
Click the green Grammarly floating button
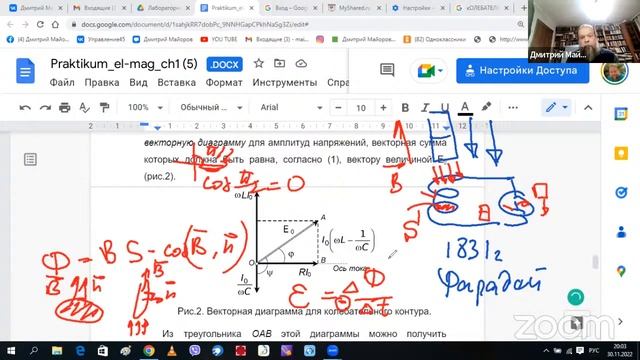coord(576,297)
